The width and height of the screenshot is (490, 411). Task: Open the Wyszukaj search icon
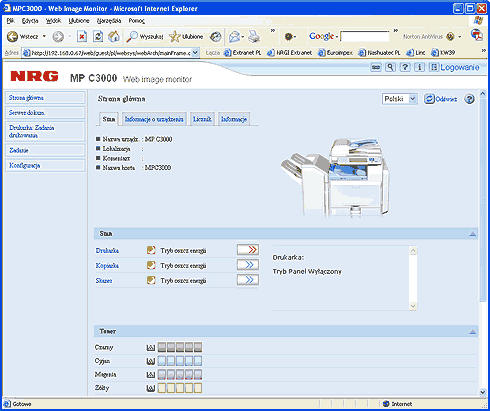pos(132,36)
